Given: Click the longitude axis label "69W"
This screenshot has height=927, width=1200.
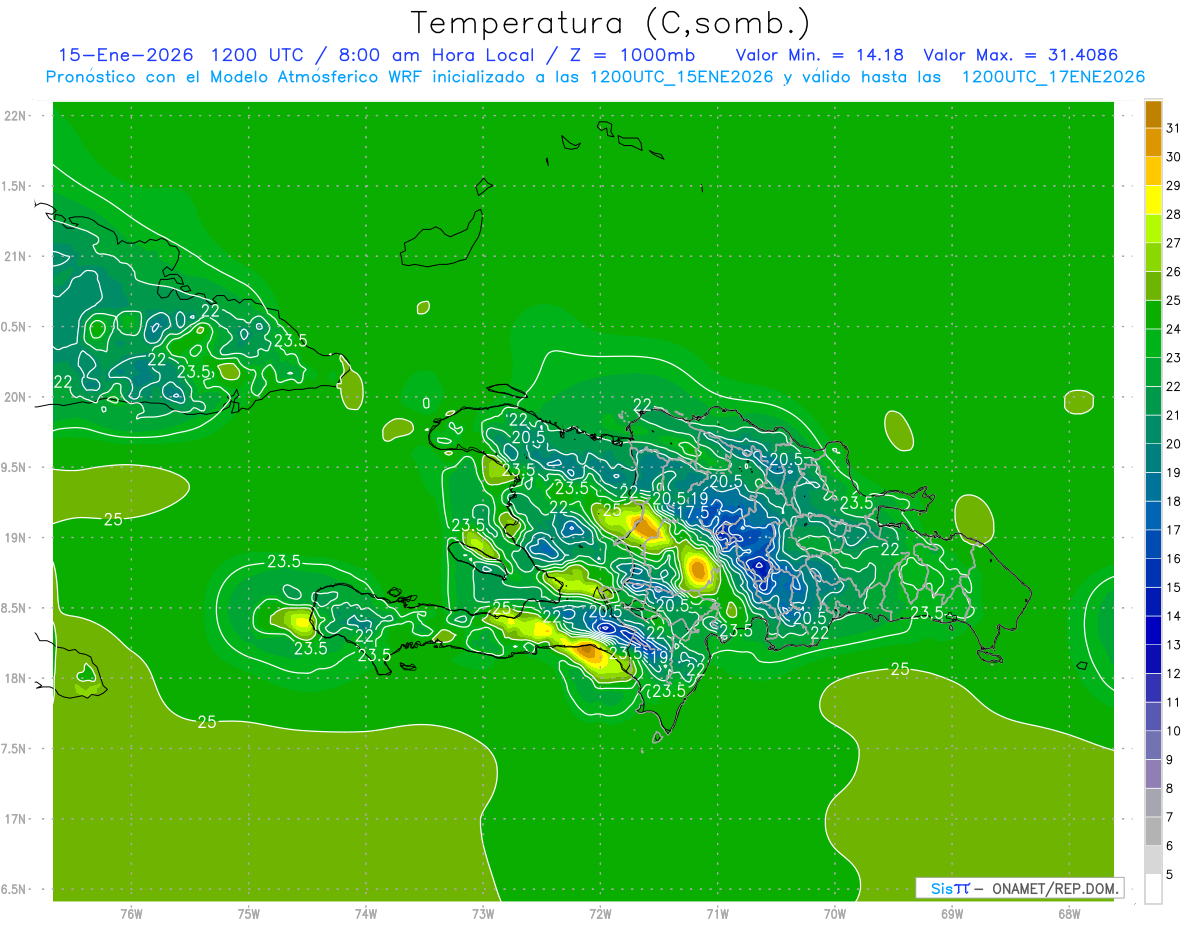Looking at the screenshot, I should point(952,914).
